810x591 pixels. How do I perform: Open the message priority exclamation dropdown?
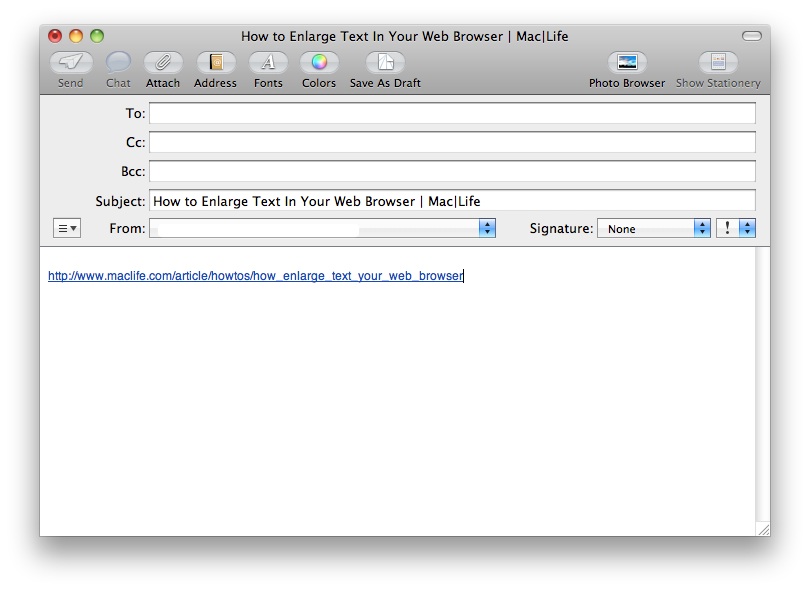(736, 228)
